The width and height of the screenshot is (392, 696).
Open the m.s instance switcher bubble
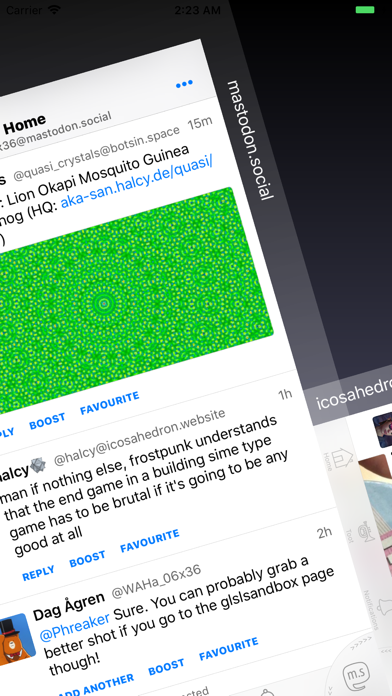(357, 676)
